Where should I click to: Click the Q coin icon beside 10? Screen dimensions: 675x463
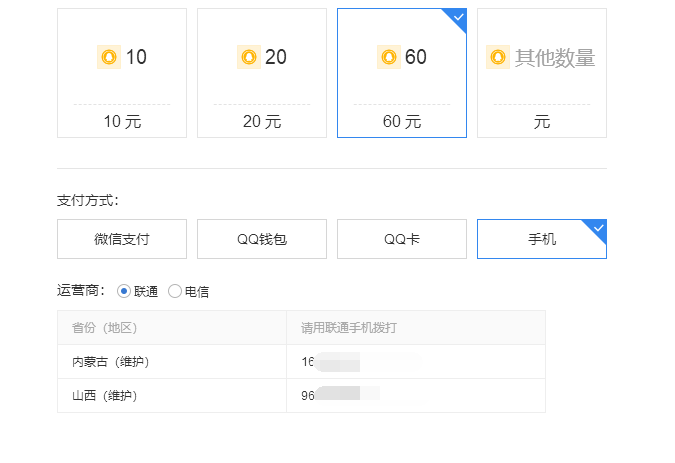pos(109,57)
